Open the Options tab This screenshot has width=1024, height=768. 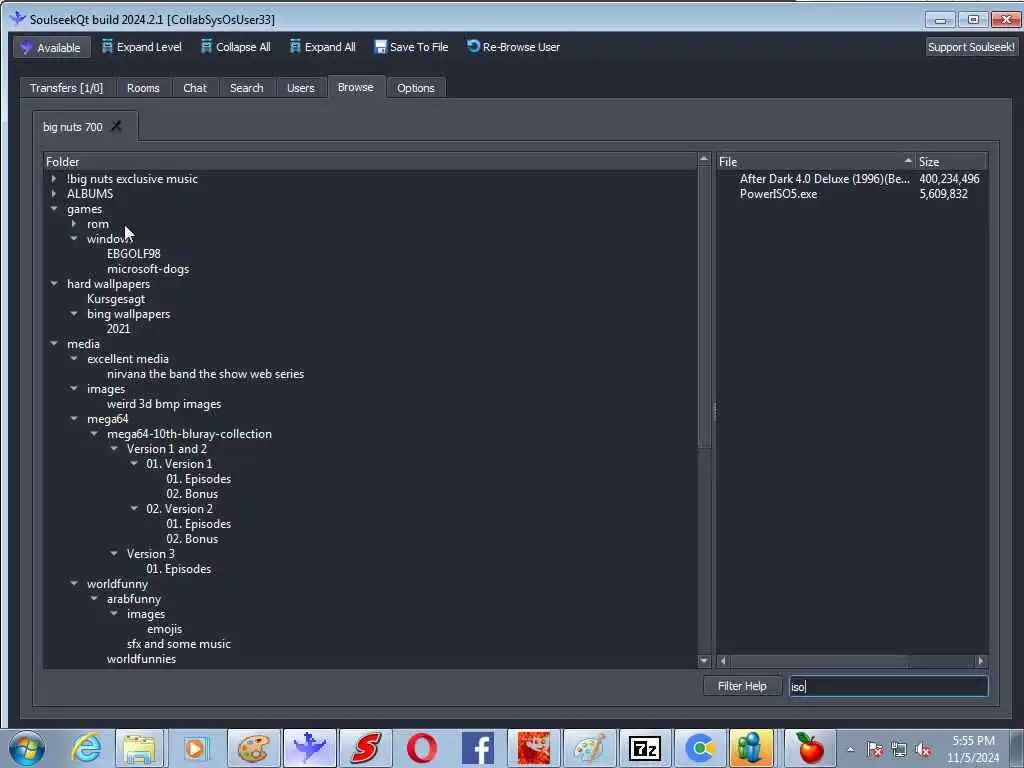(x=415, y=88)
